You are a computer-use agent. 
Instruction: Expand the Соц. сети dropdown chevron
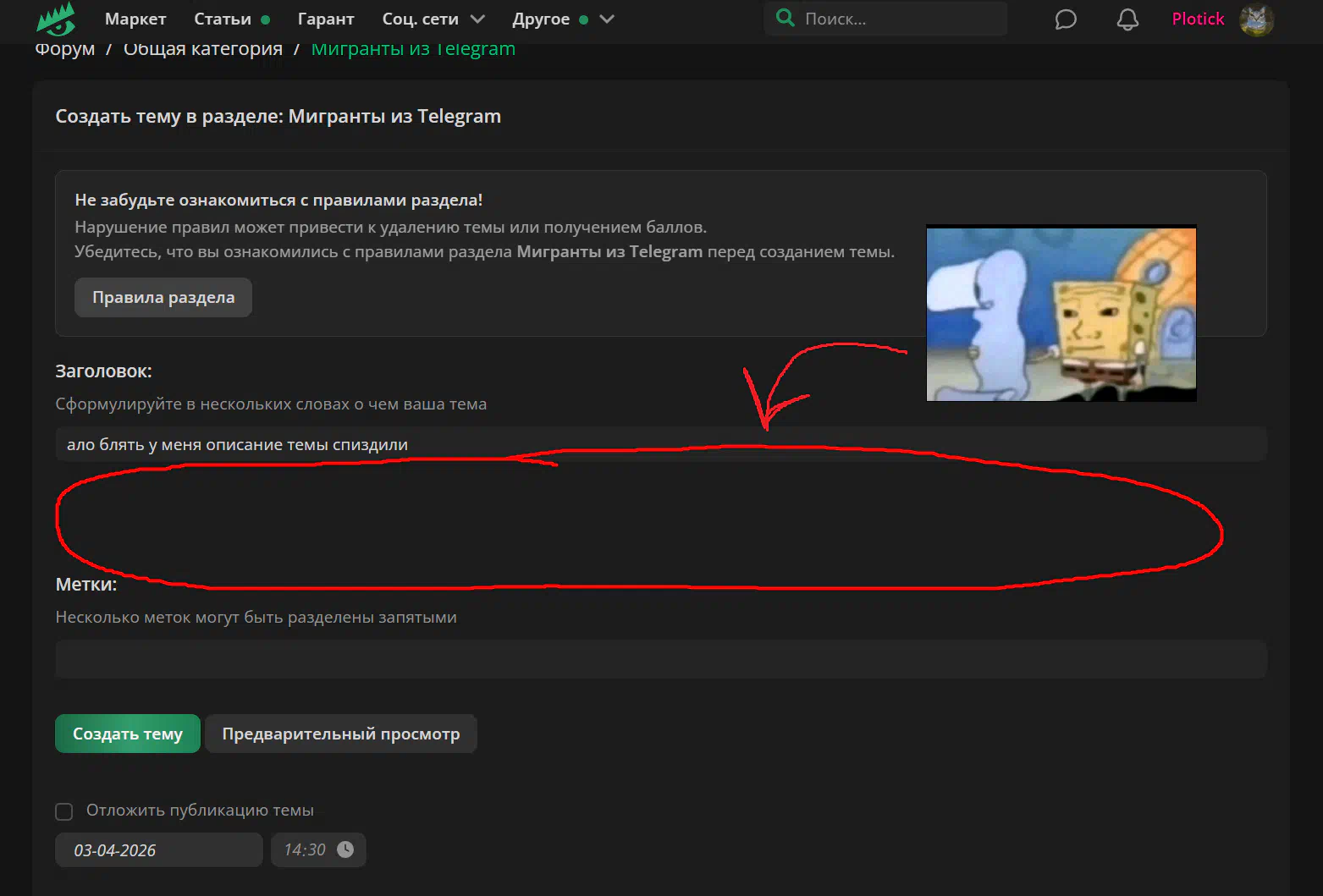pos(477,19)
